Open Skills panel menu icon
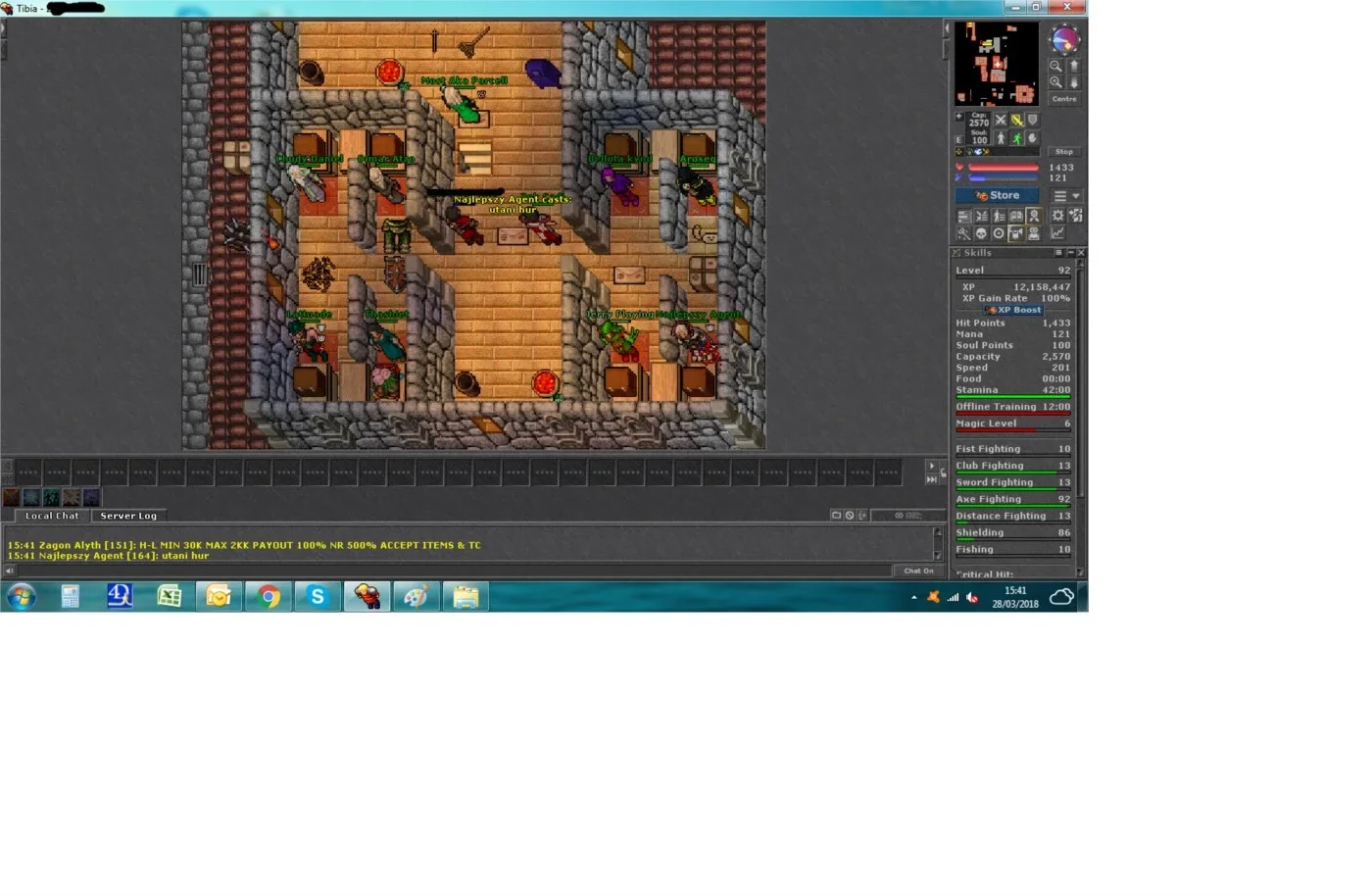 (1058, 252)
